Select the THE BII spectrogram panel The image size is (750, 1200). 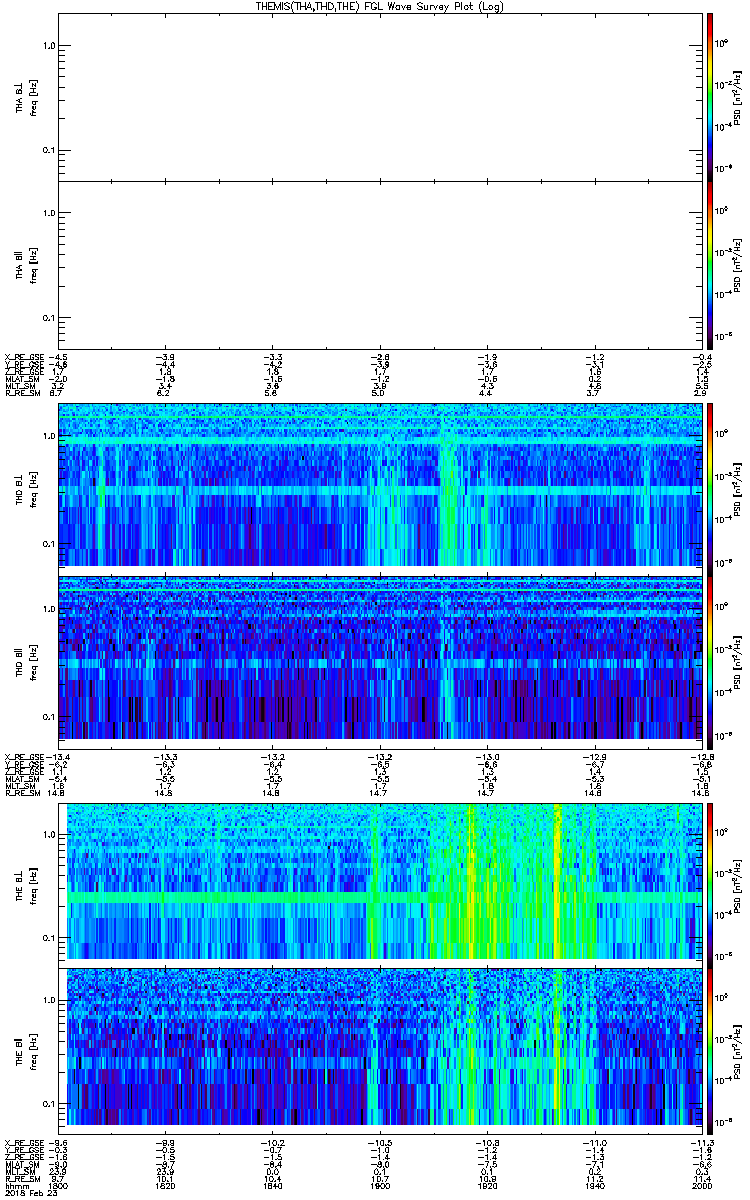click(x=382, y=1051)
